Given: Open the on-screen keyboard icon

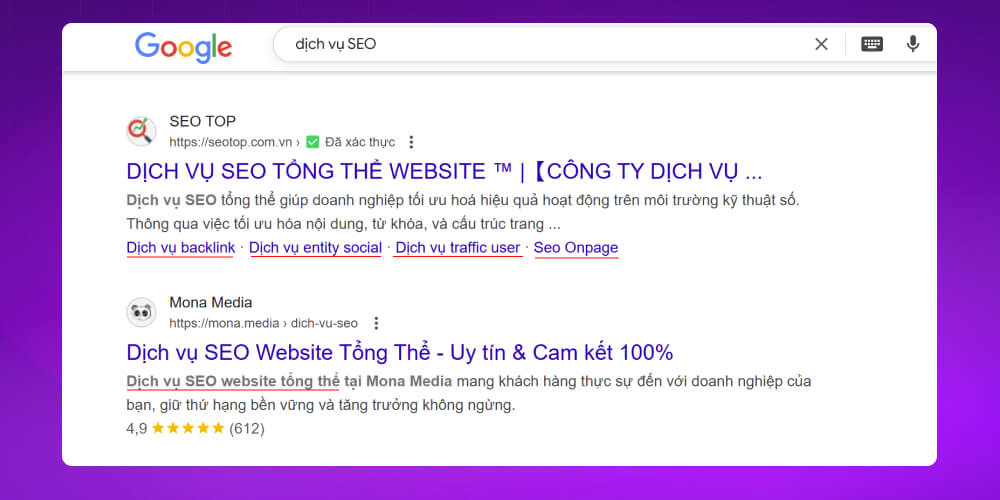Looking at the screenshot, I should [872, 44].
